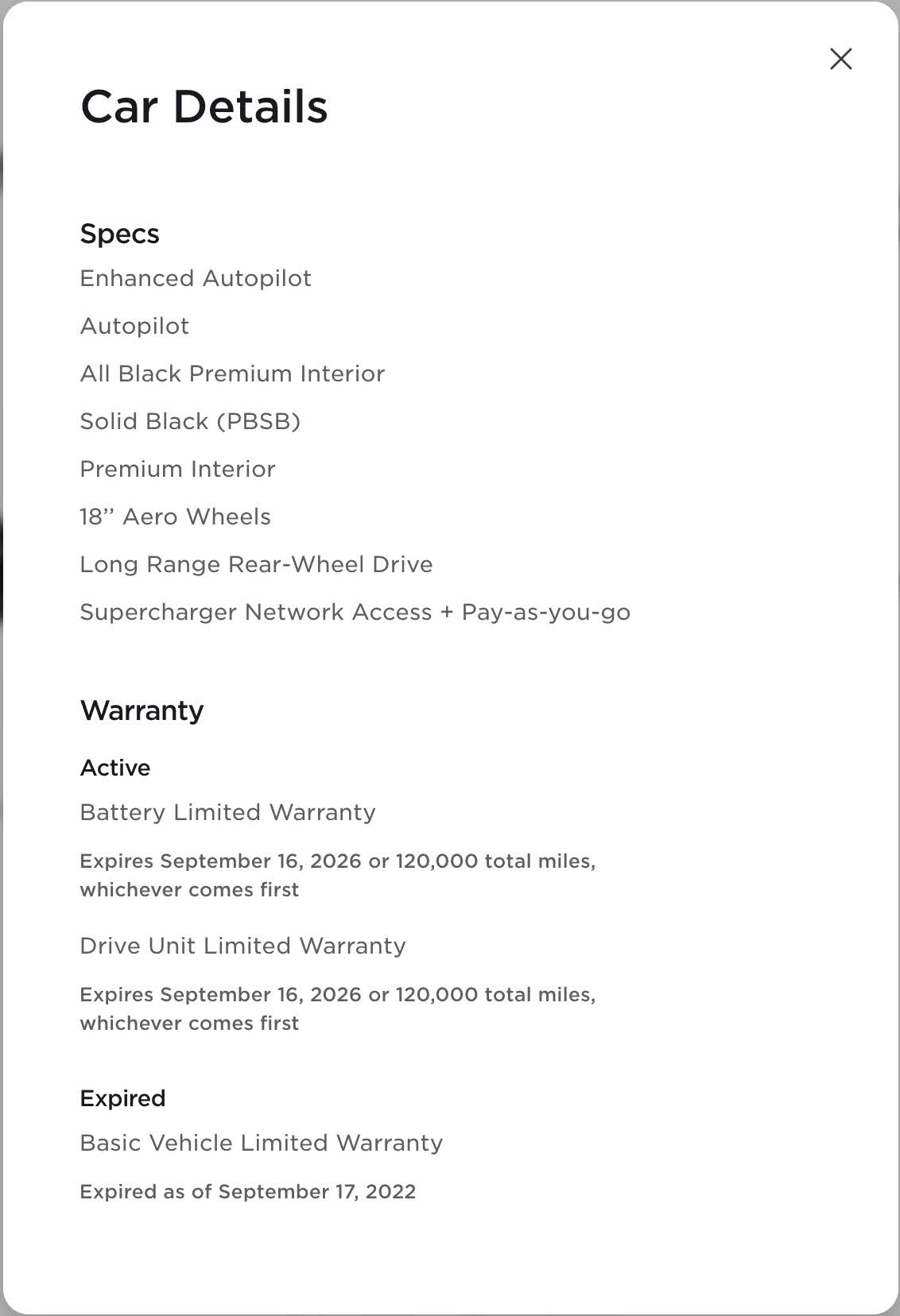The height and width of the screenshot is (1316, 900).
Task: Click the Car Details heading
Action: click(204, 106)
